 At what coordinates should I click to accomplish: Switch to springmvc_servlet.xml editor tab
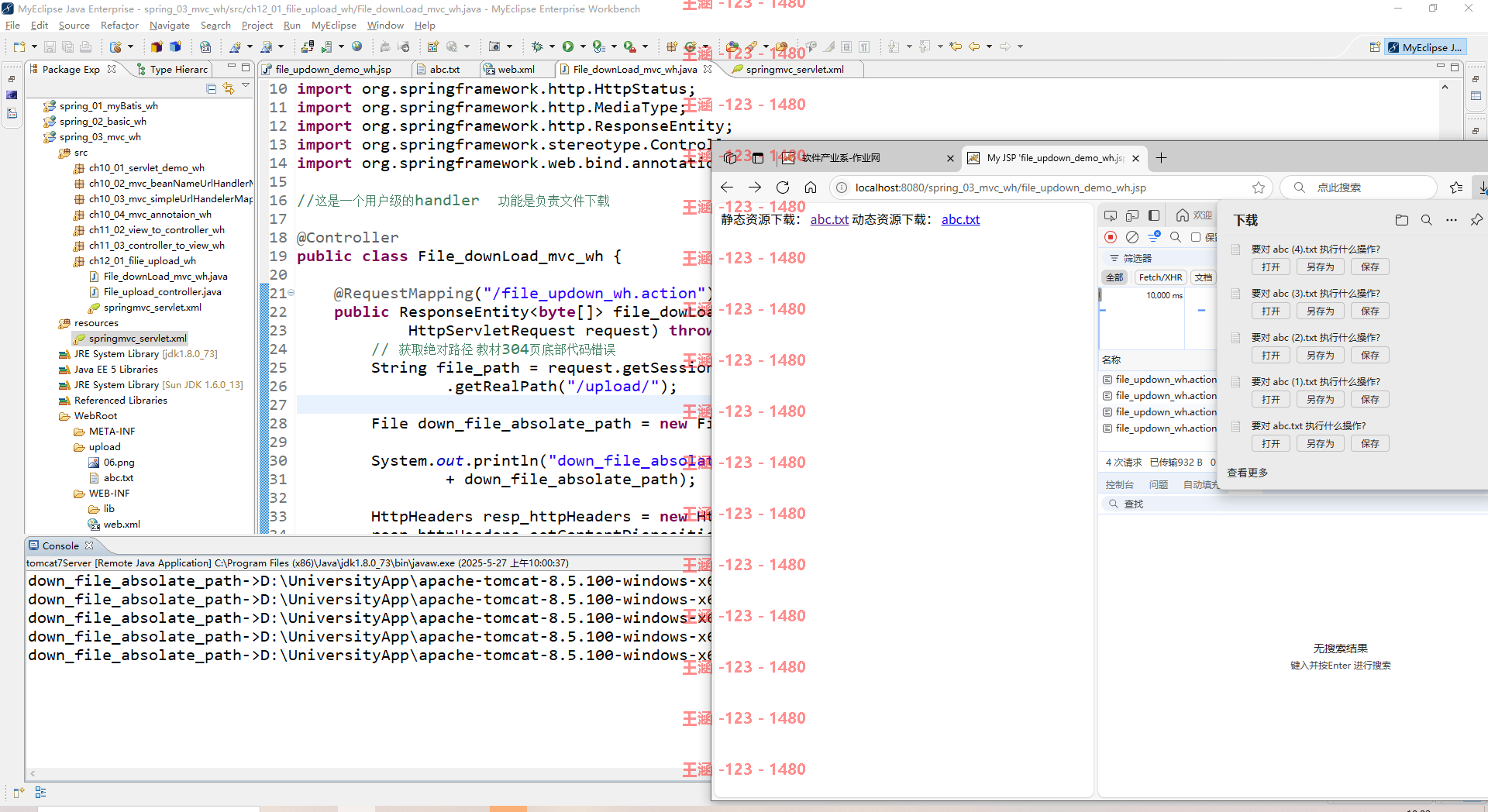click(x=794, y=69)
